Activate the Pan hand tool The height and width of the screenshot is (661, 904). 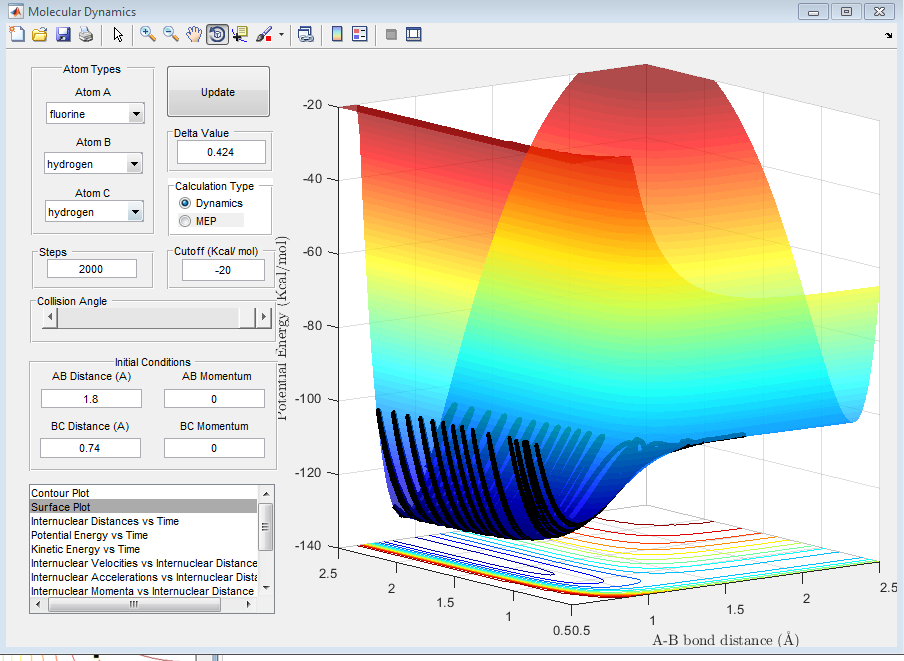tap(194, 35)
